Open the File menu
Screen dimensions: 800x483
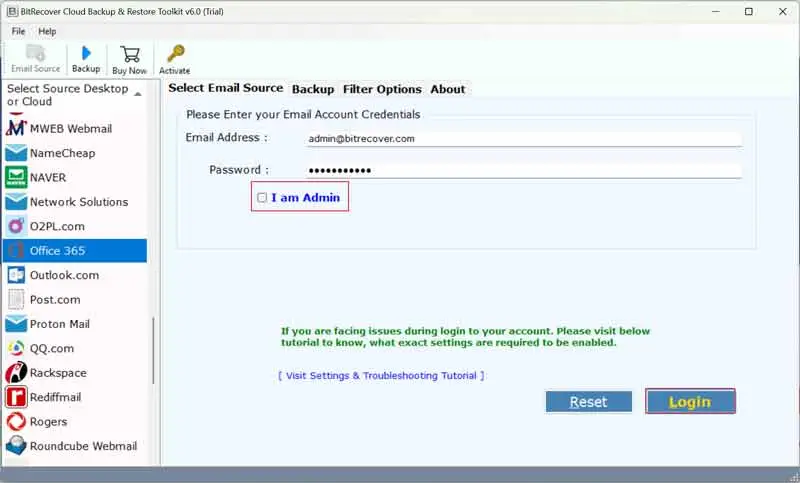(19, 31)
